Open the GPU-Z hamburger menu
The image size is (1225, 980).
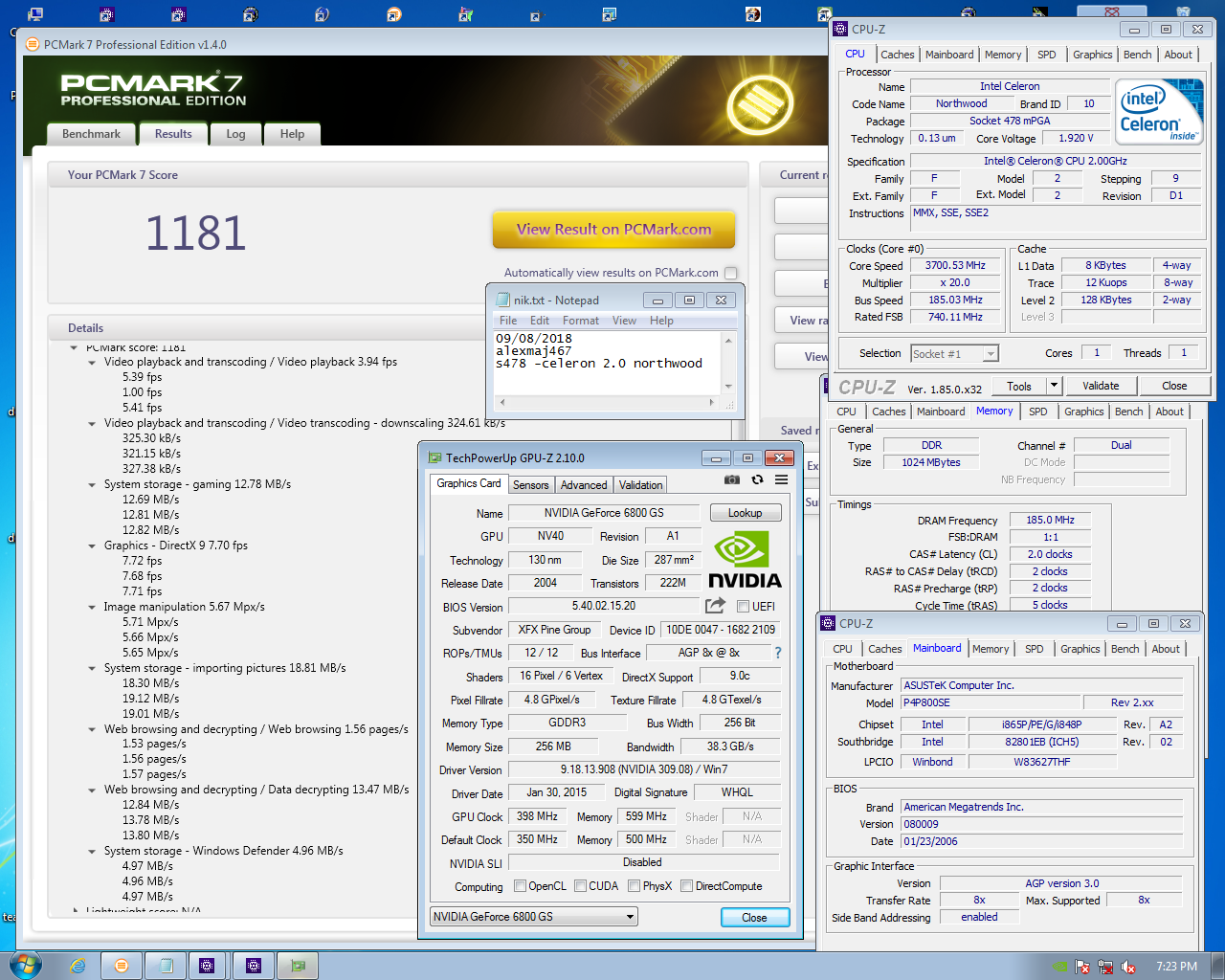pyautogui.click(x=782, y=480)
